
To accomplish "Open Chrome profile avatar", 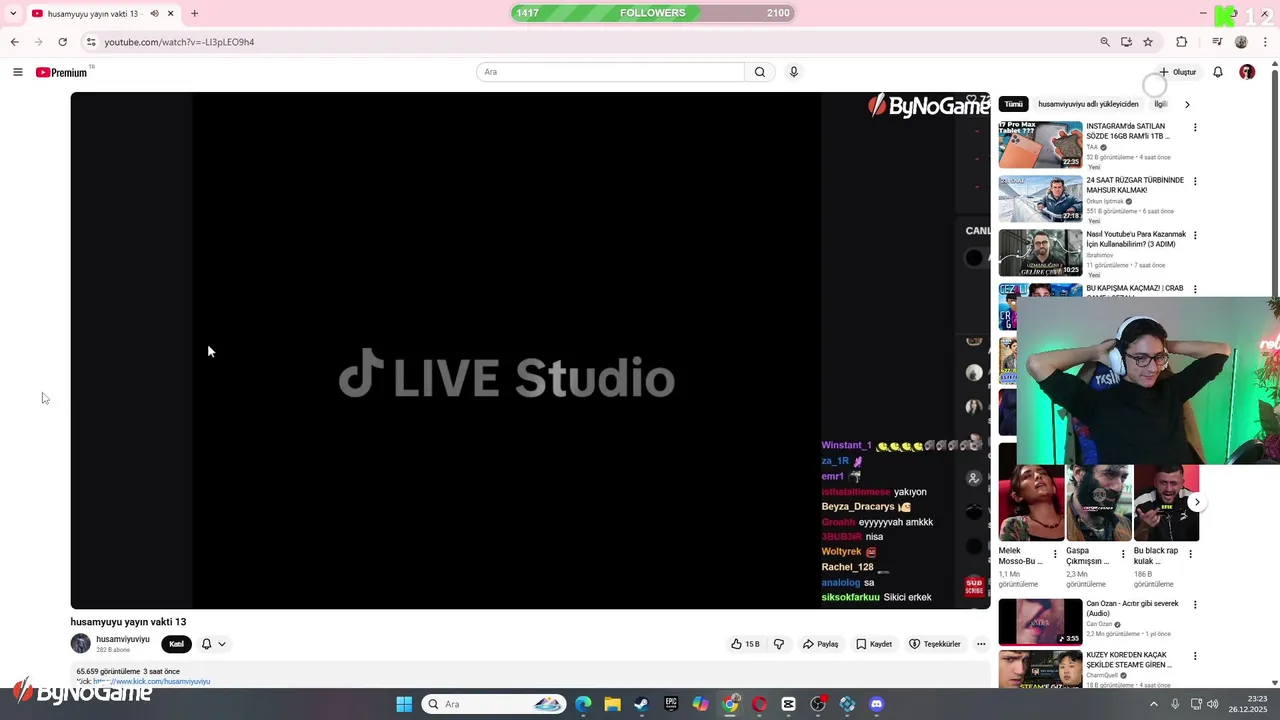I will click(1241, 42).
